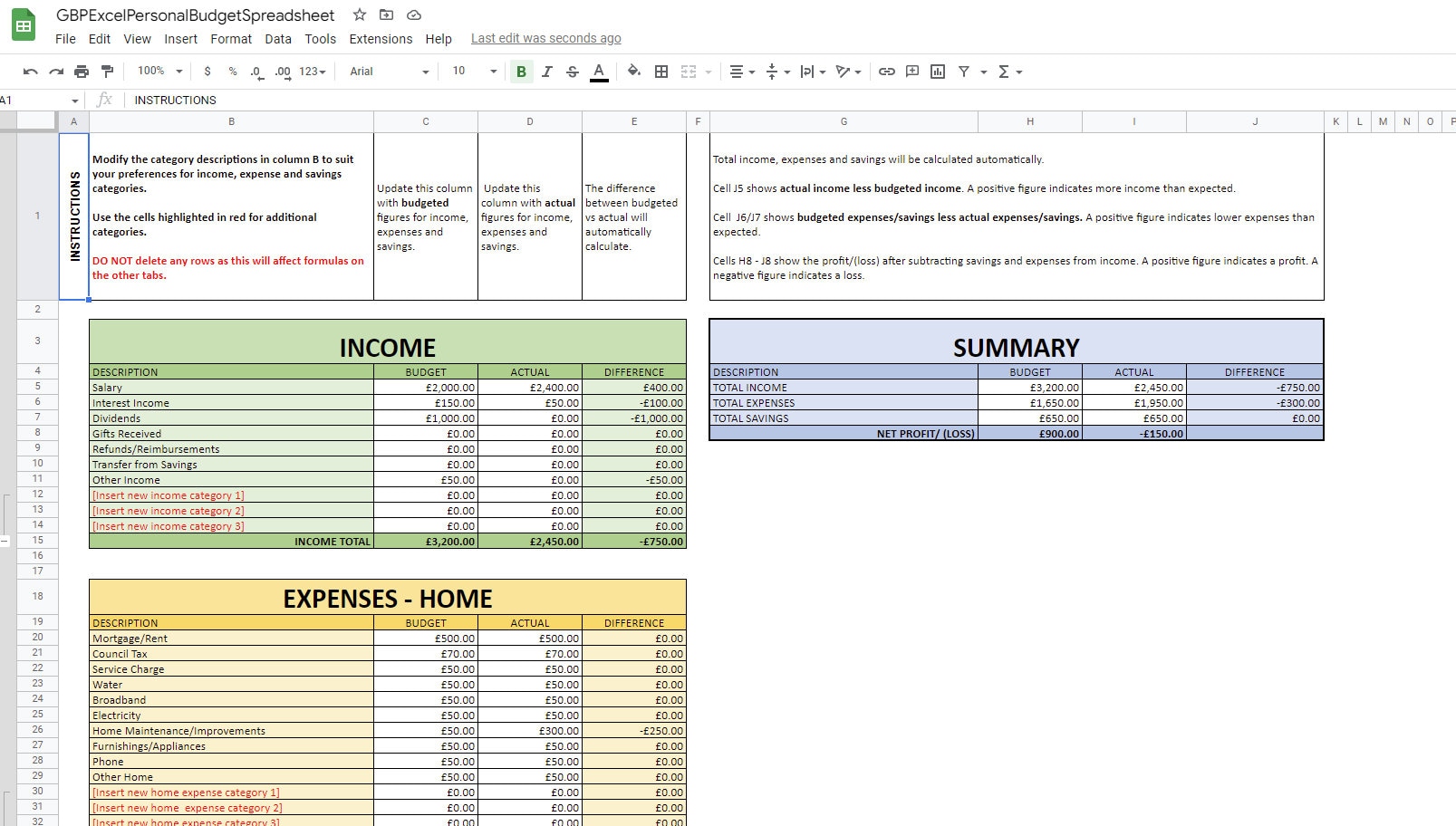Click the Decrease decimal places icon

click(x=255, y=71)
